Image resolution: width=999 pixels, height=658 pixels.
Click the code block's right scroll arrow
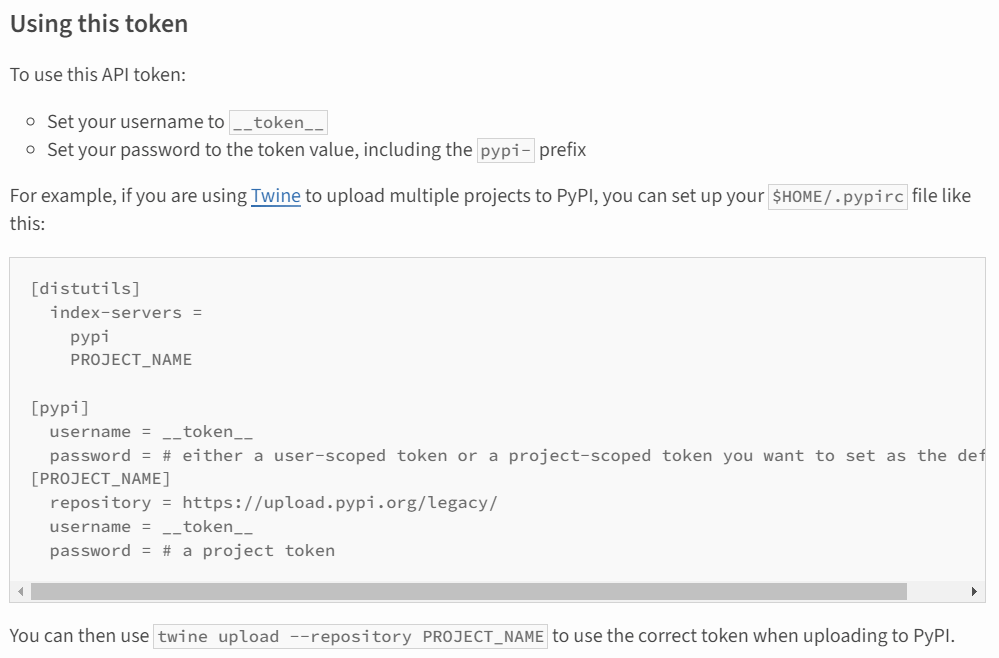[x=975, y=592]
